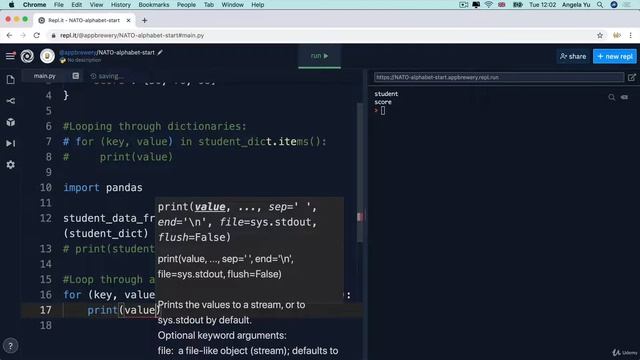Image resolution: width=640 pixels, height=360 pixels.
Task: Open the File menu
Action: click(x=58, y=4)
